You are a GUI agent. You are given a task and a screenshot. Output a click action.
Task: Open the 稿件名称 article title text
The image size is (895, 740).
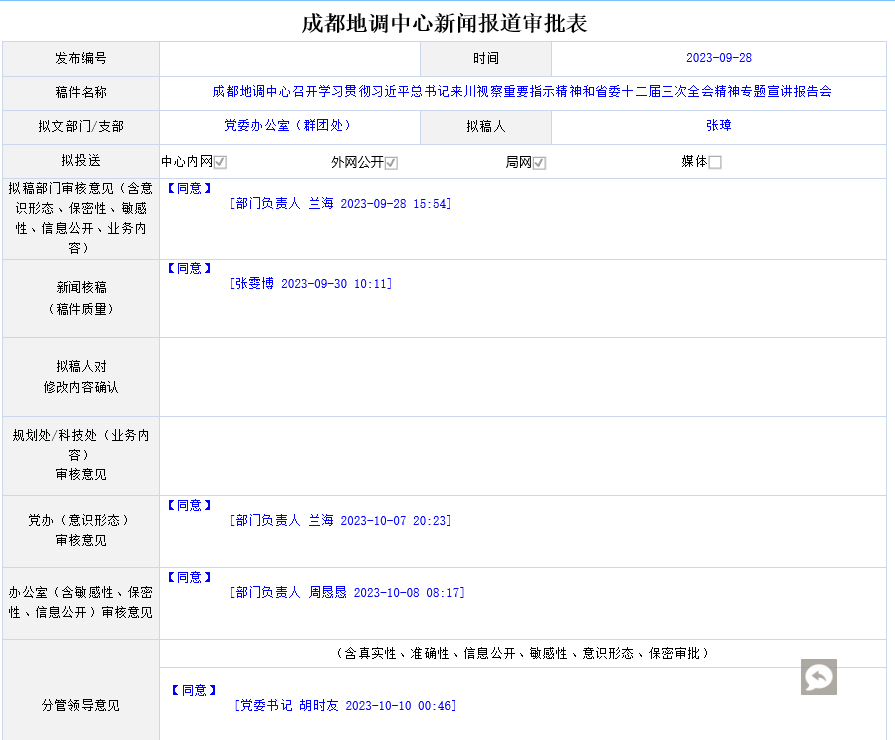click(522, 92)
